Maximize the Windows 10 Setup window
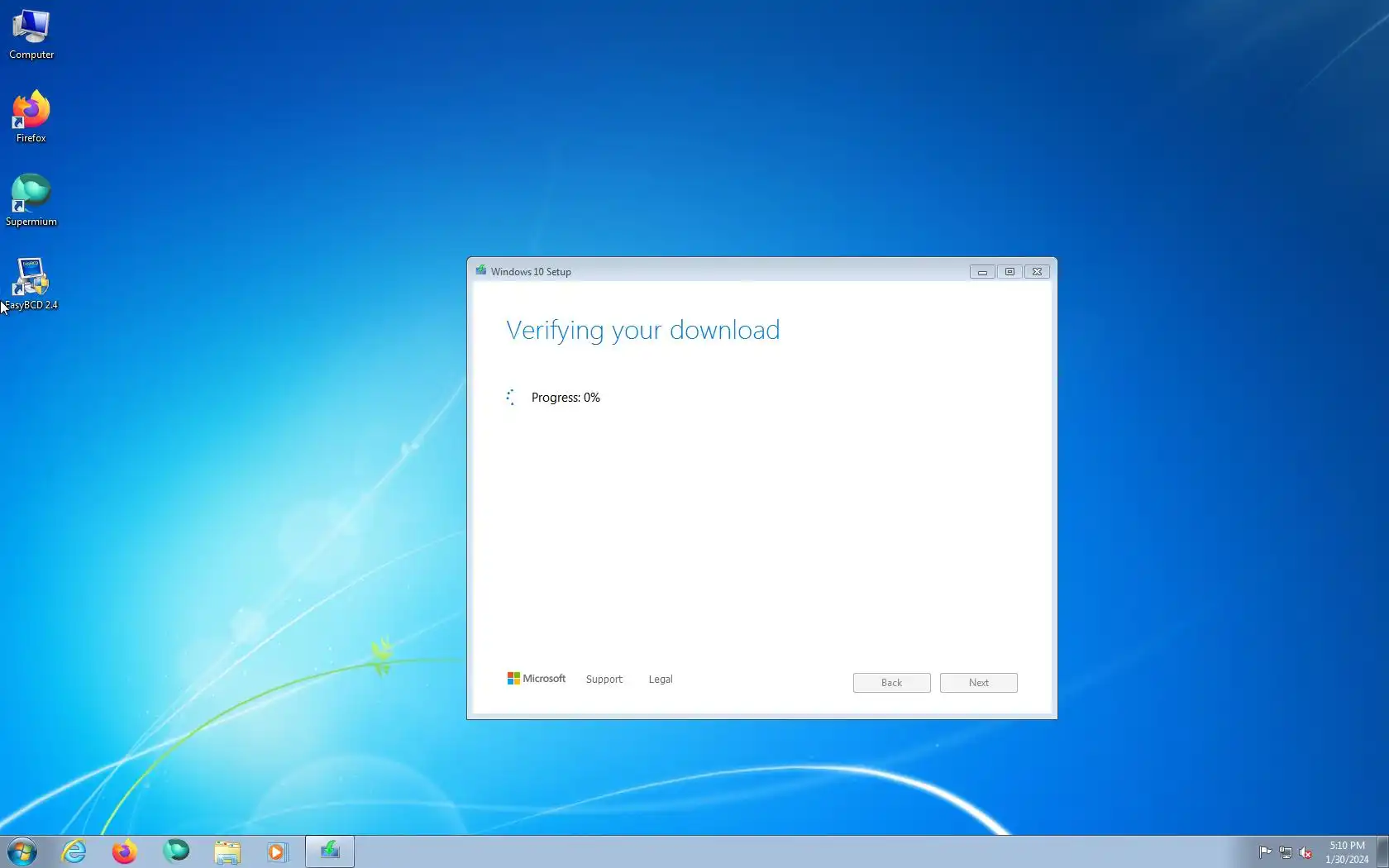Viewport: 1389px width, 868px height. pos(1010,272)
